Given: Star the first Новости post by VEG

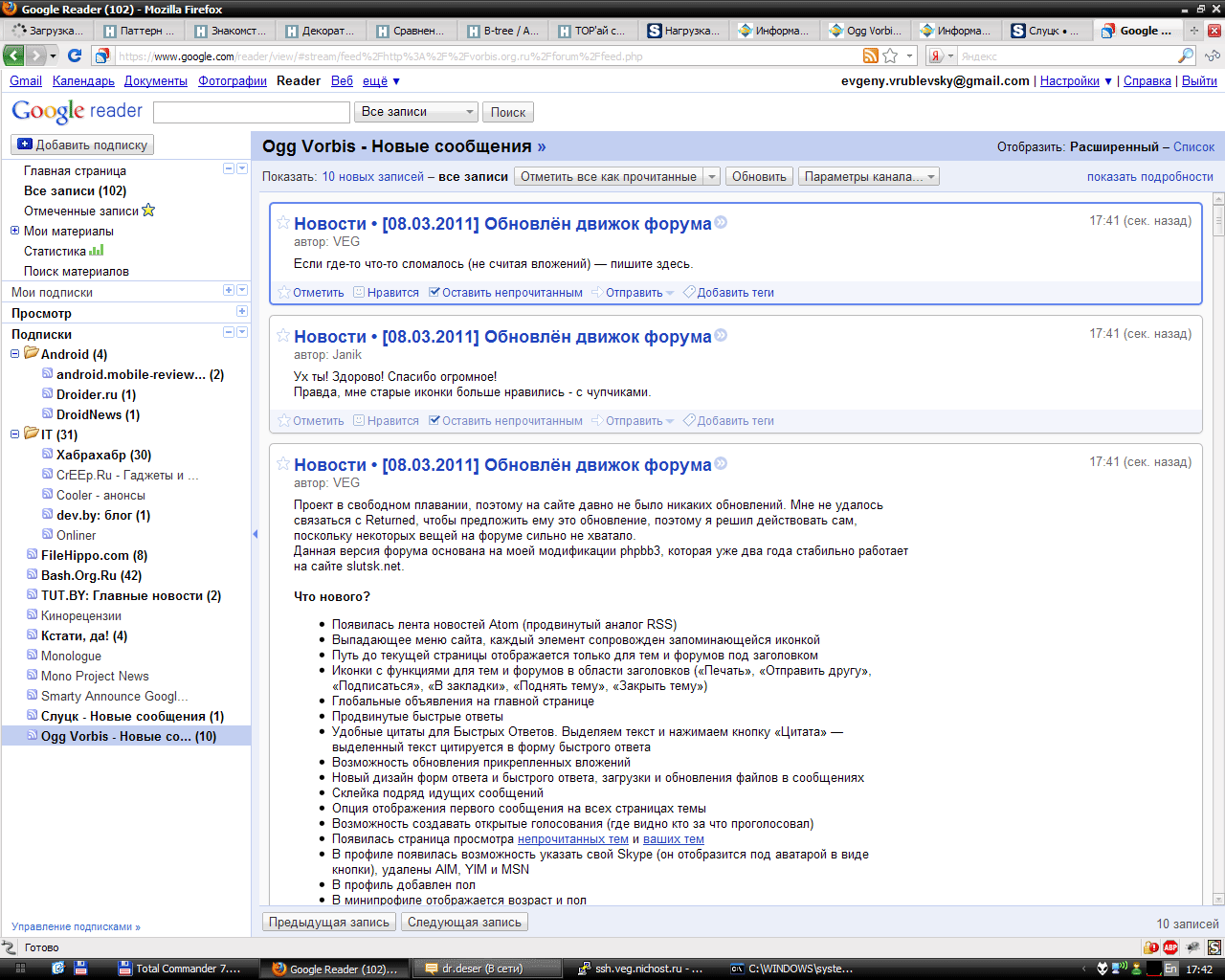Looking at the screenshot, I should 283,223.
